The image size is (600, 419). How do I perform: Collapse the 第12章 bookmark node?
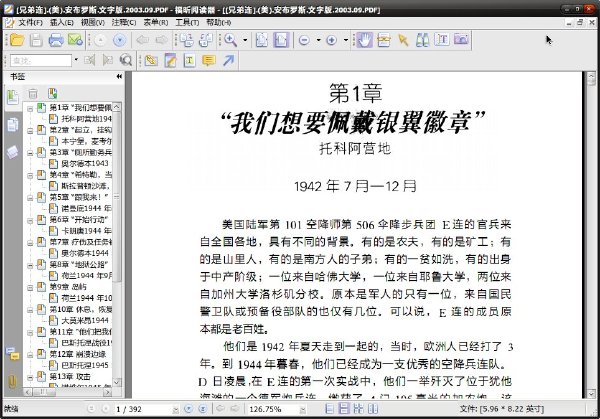coord(30,355)
